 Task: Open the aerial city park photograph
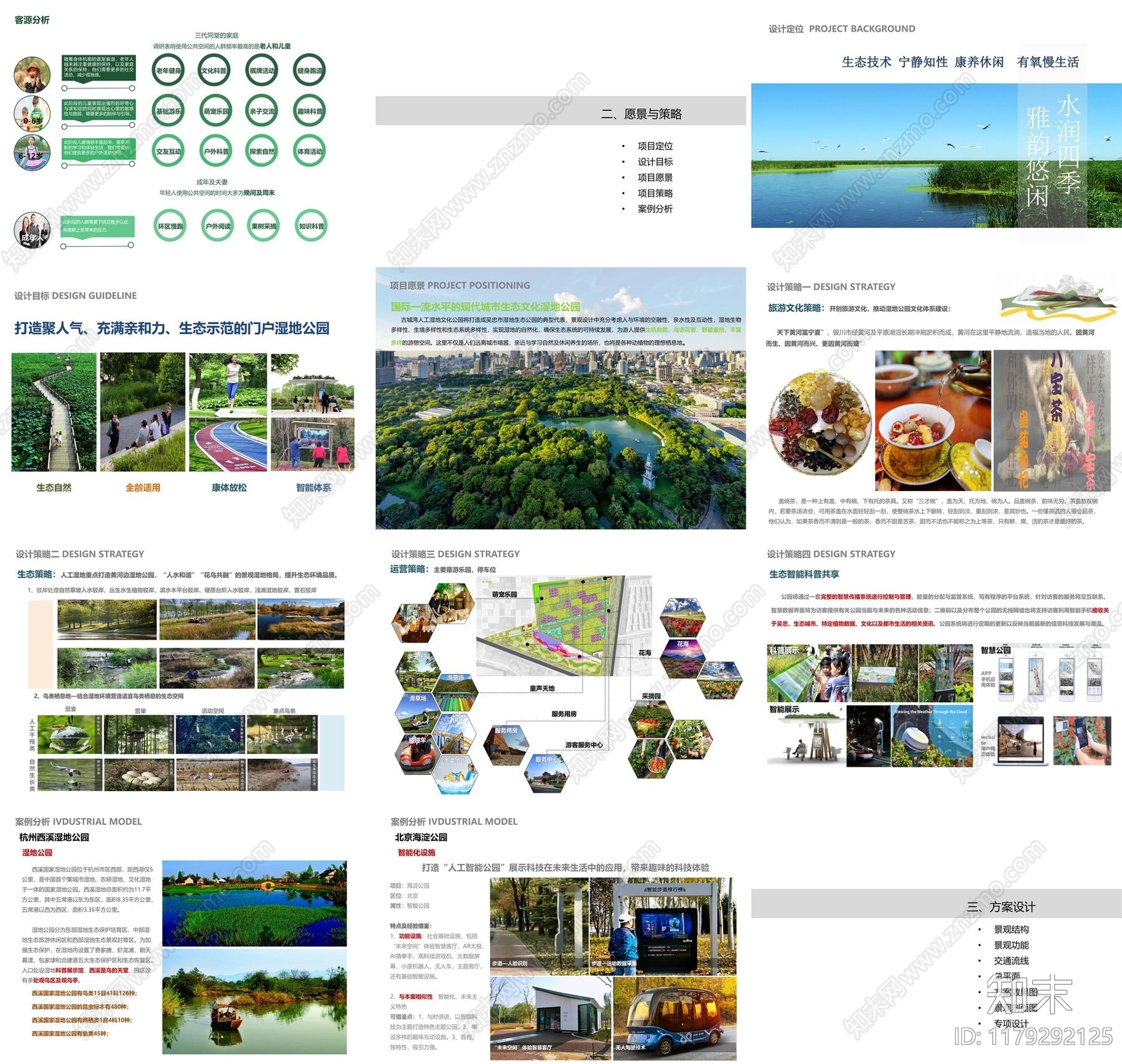[561, 439]
